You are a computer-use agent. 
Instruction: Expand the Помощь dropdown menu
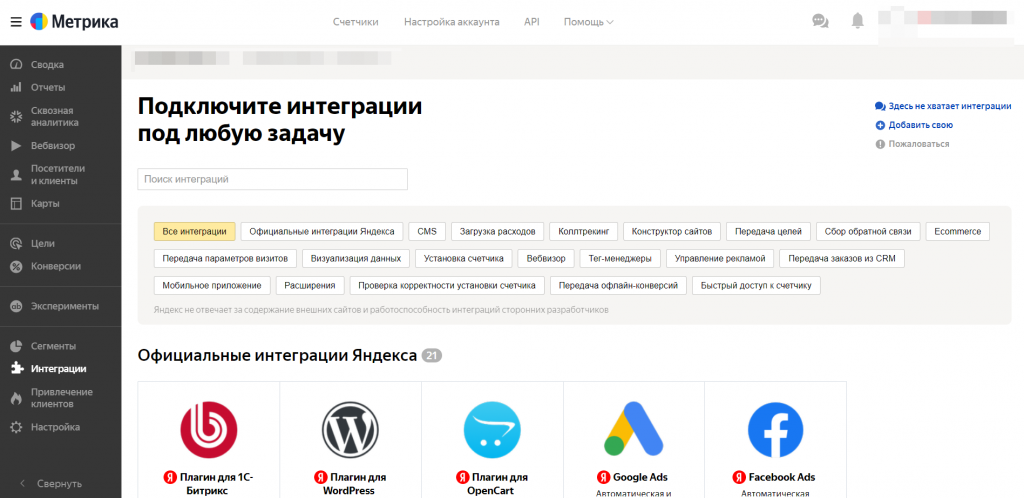click(x=588, y=22)
